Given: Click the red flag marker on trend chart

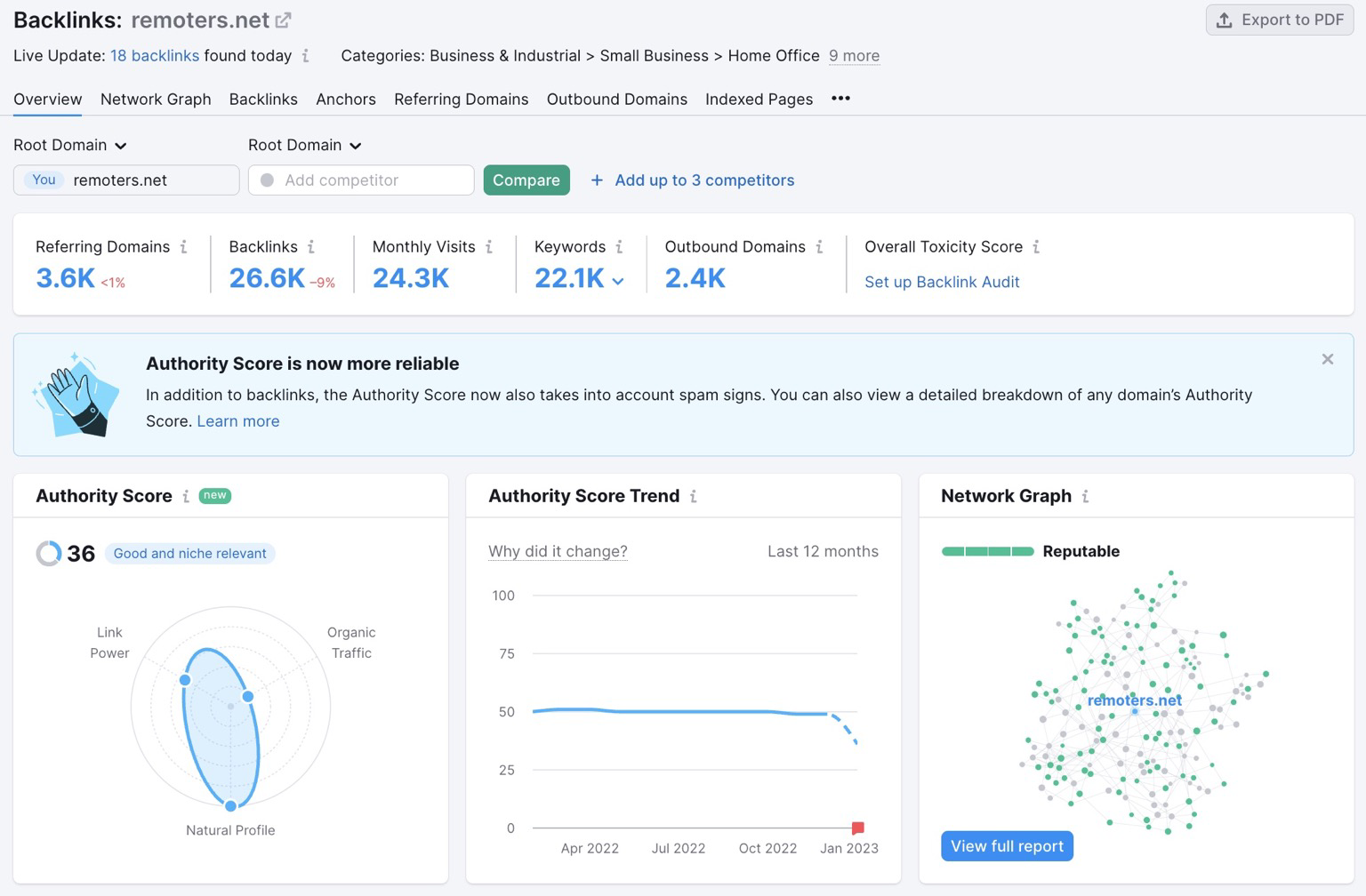Looking at the screenshot, I should [857, 828].
